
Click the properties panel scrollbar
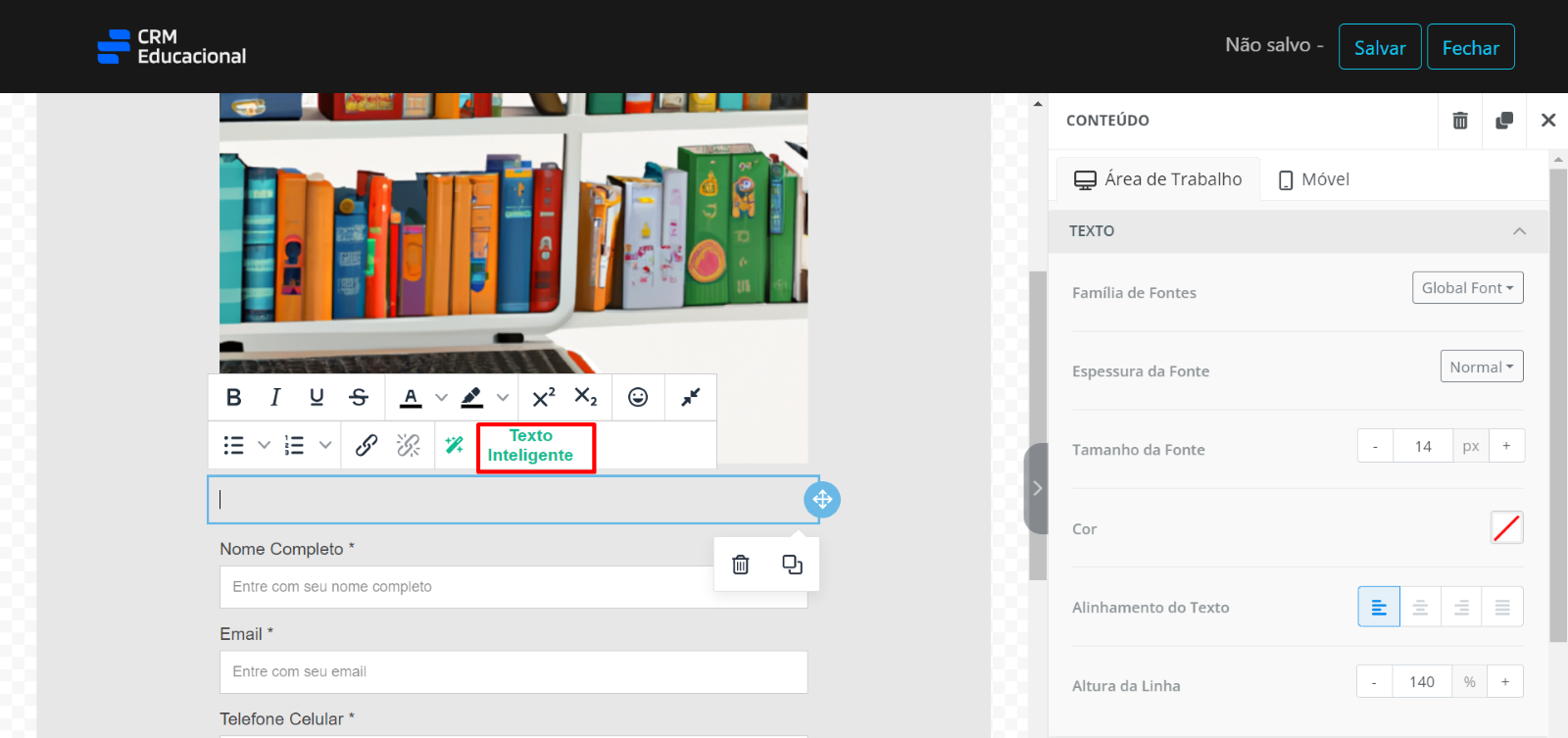(1558, 406)
